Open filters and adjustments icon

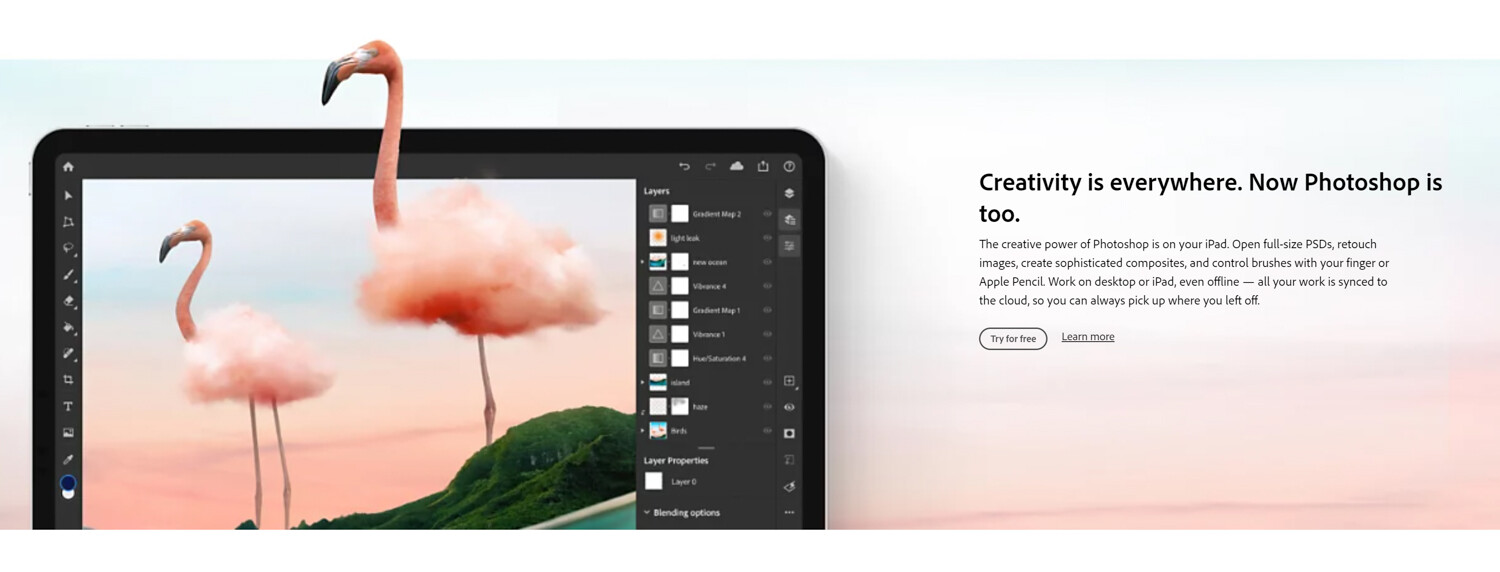point(789,487)
